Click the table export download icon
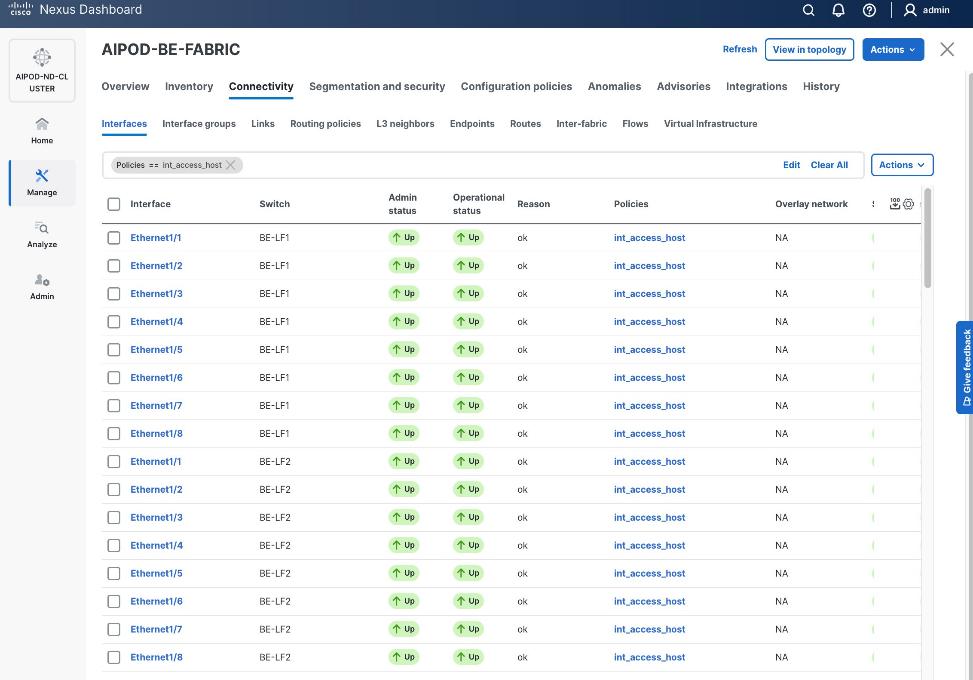 pyautogui.click(x=895, y=204)
